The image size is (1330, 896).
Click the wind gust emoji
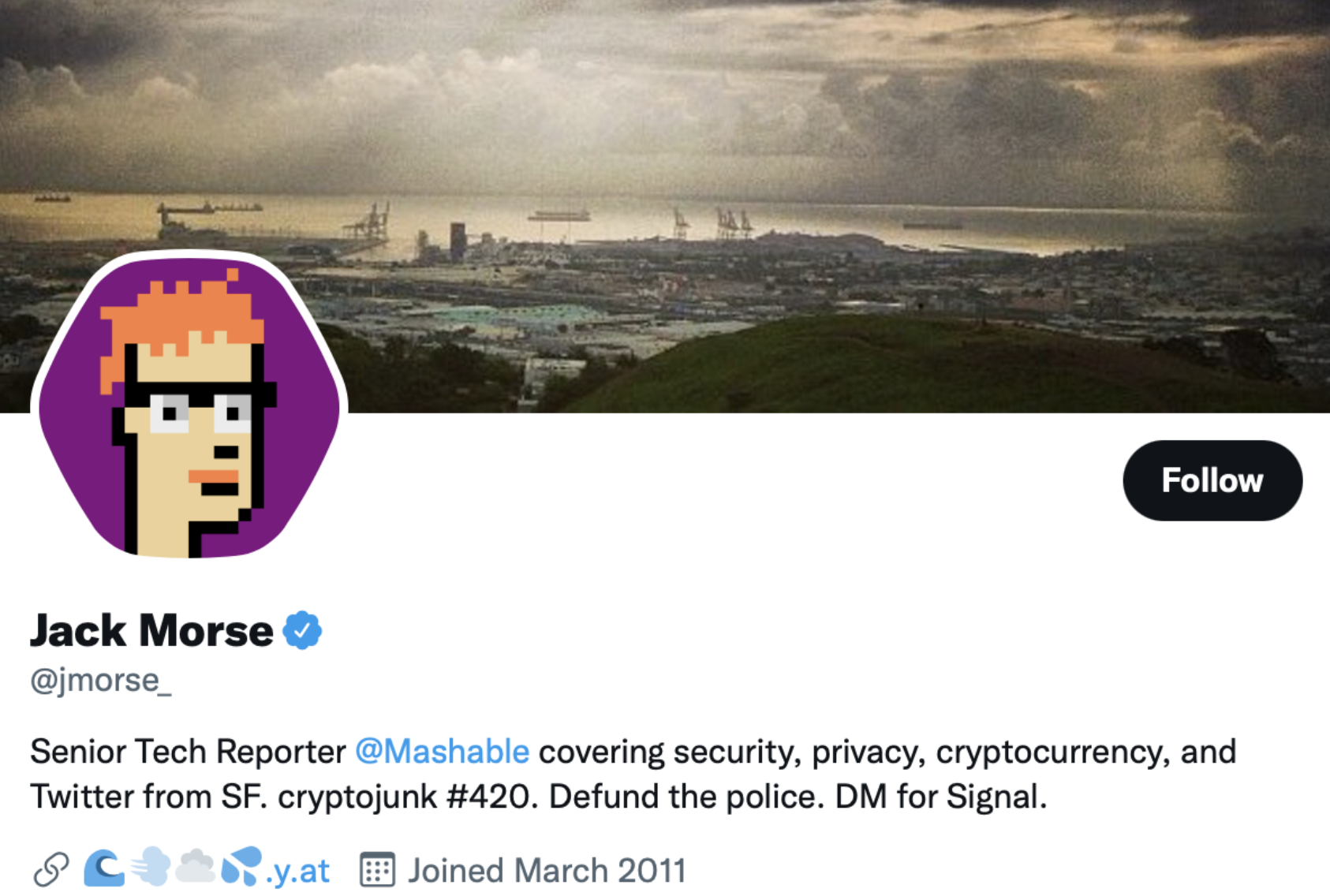point(150,867)
